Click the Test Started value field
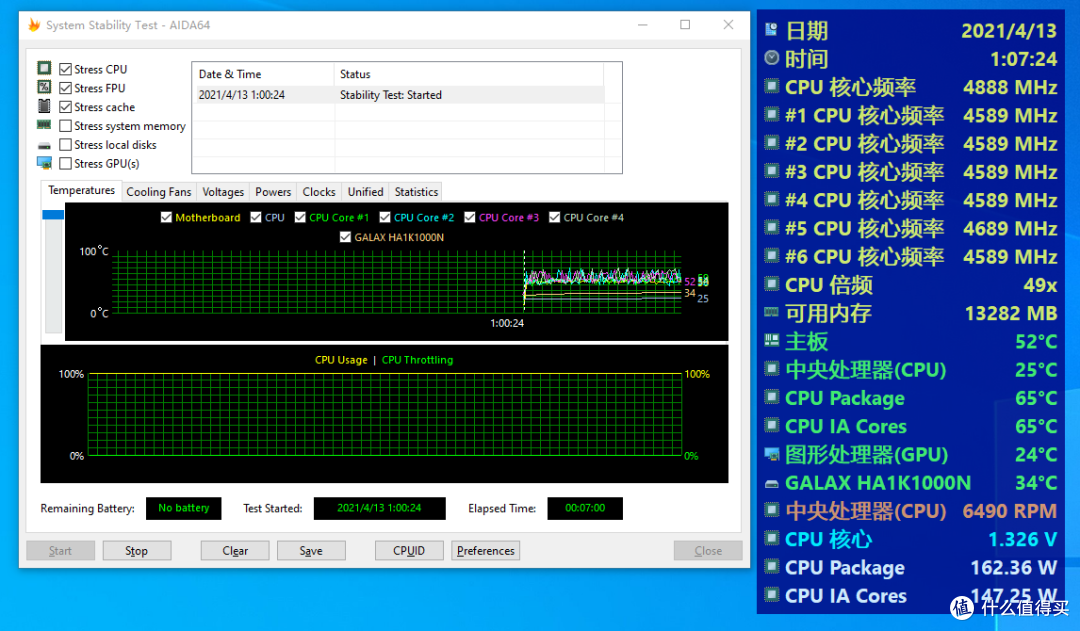Screen dimensions: 1080x631 point(379,508)
